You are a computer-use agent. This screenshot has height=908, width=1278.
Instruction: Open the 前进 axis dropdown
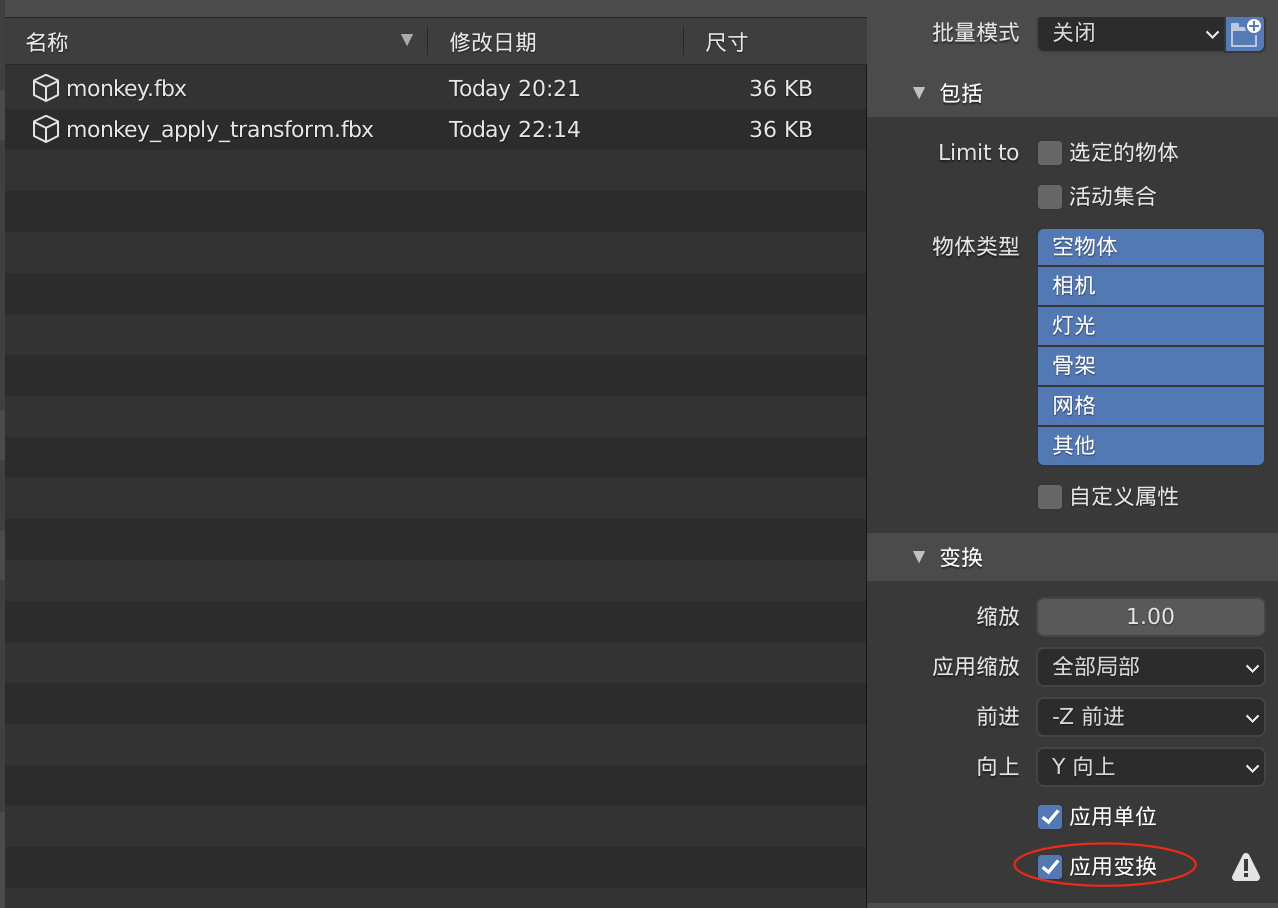point(1150,717)
